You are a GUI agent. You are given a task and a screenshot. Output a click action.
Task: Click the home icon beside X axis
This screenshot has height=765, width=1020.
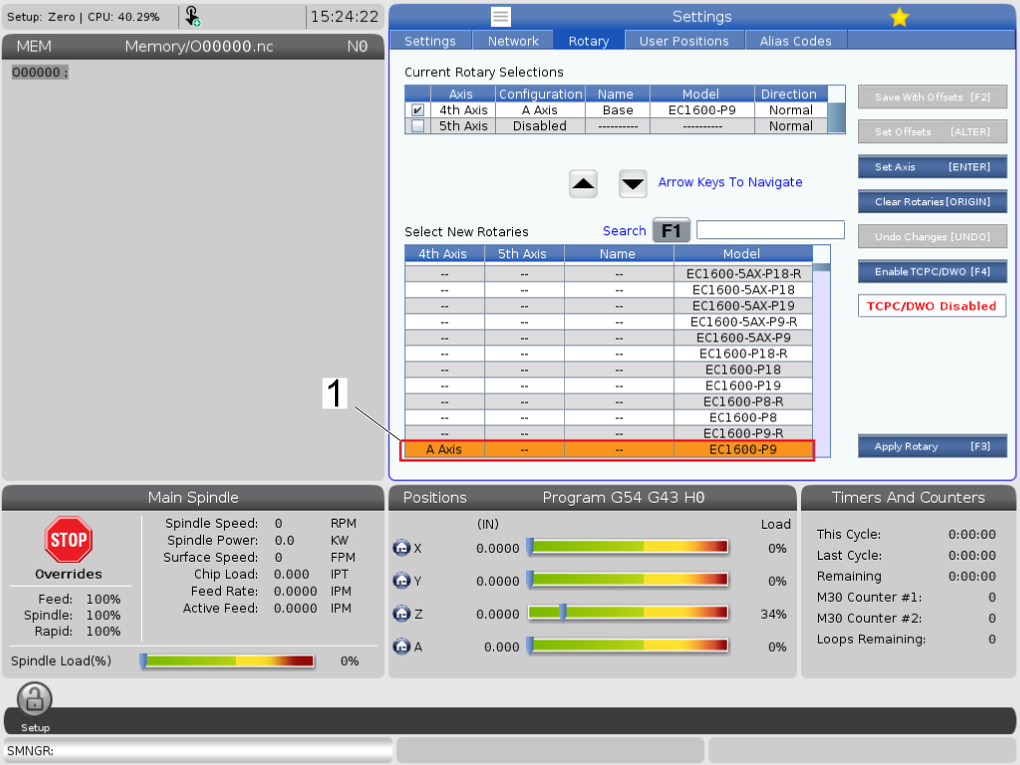click(x=401, y=548)
